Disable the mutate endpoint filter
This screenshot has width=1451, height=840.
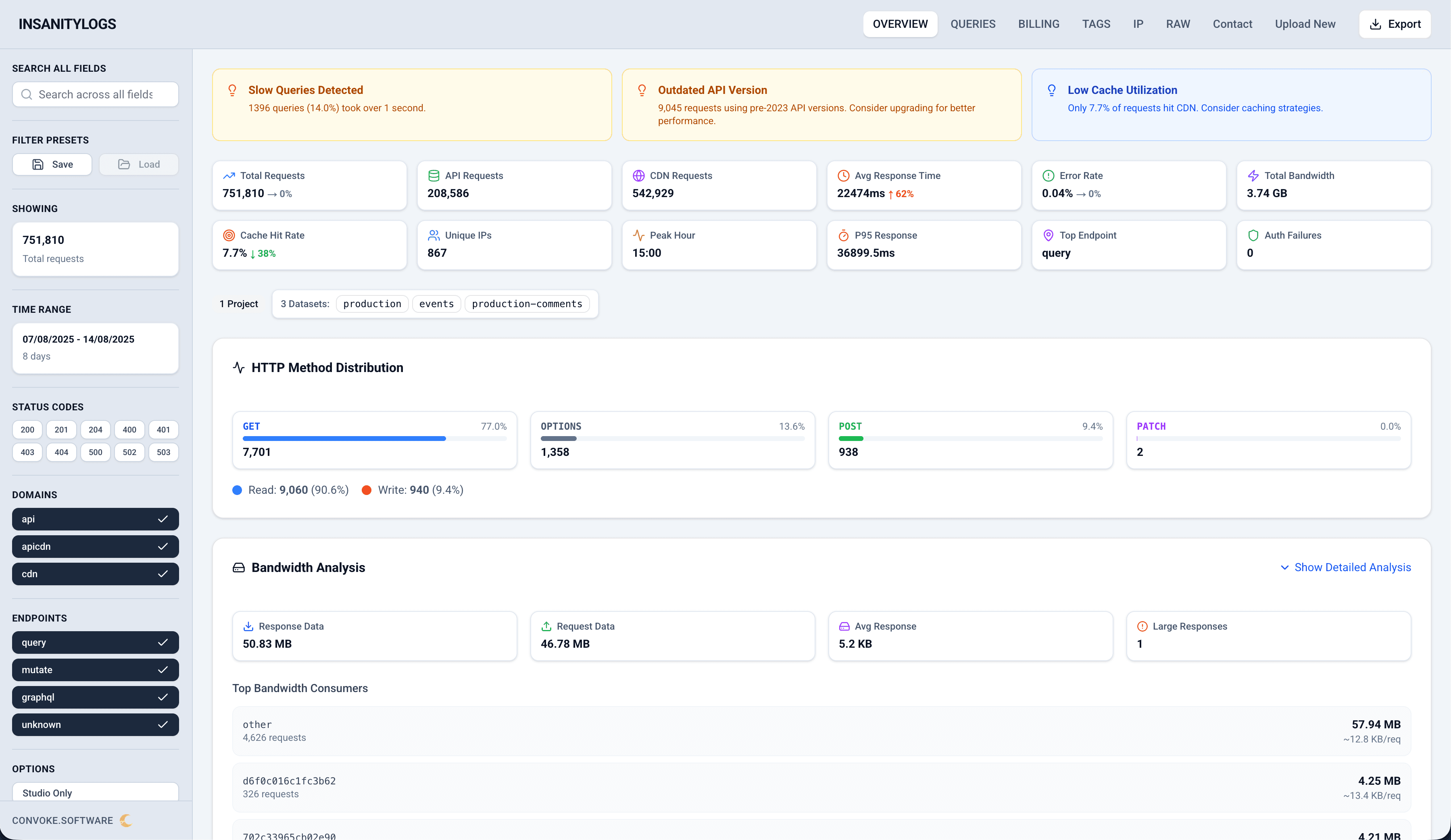pos(95,670)
